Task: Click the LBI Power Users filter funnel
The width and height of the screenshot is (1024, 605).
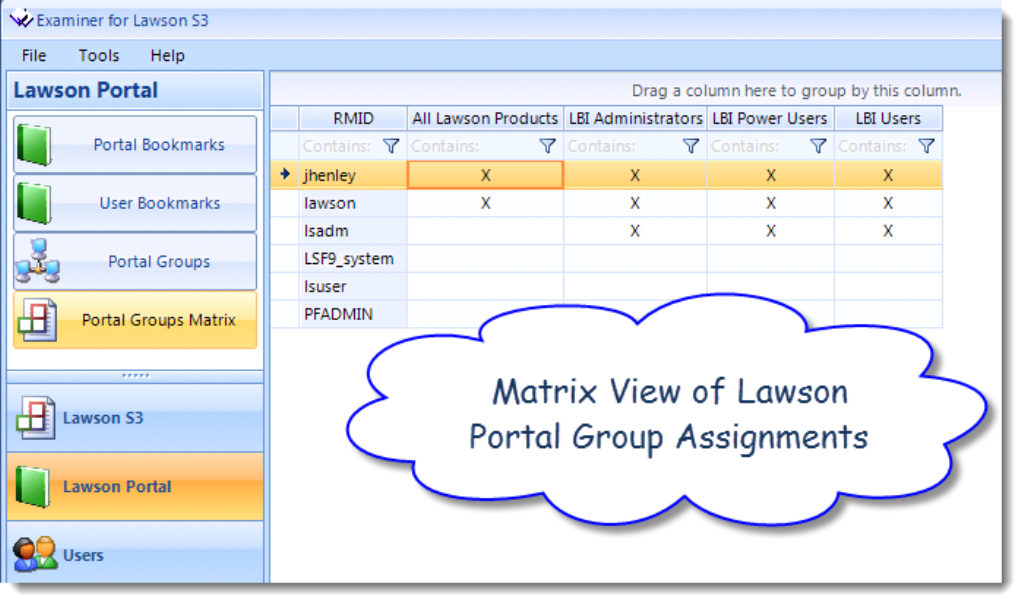Action: [x=818, y=146]
